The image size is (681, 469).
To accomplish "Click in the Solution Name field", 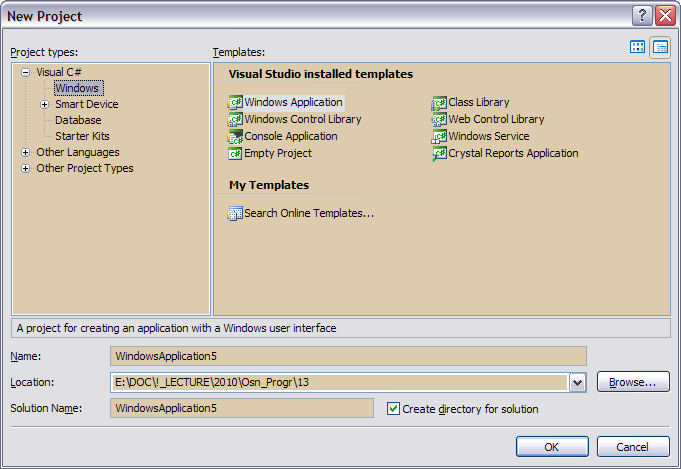I will (242, 408).
